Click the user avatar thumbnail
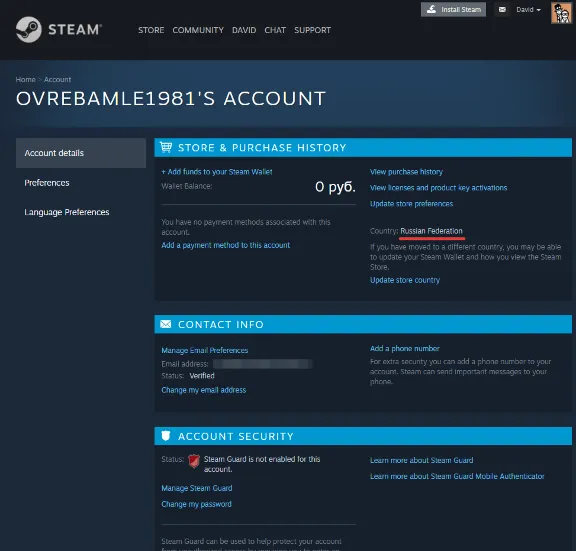Viewport: 576px width, 551px height. tap(561, 12)
